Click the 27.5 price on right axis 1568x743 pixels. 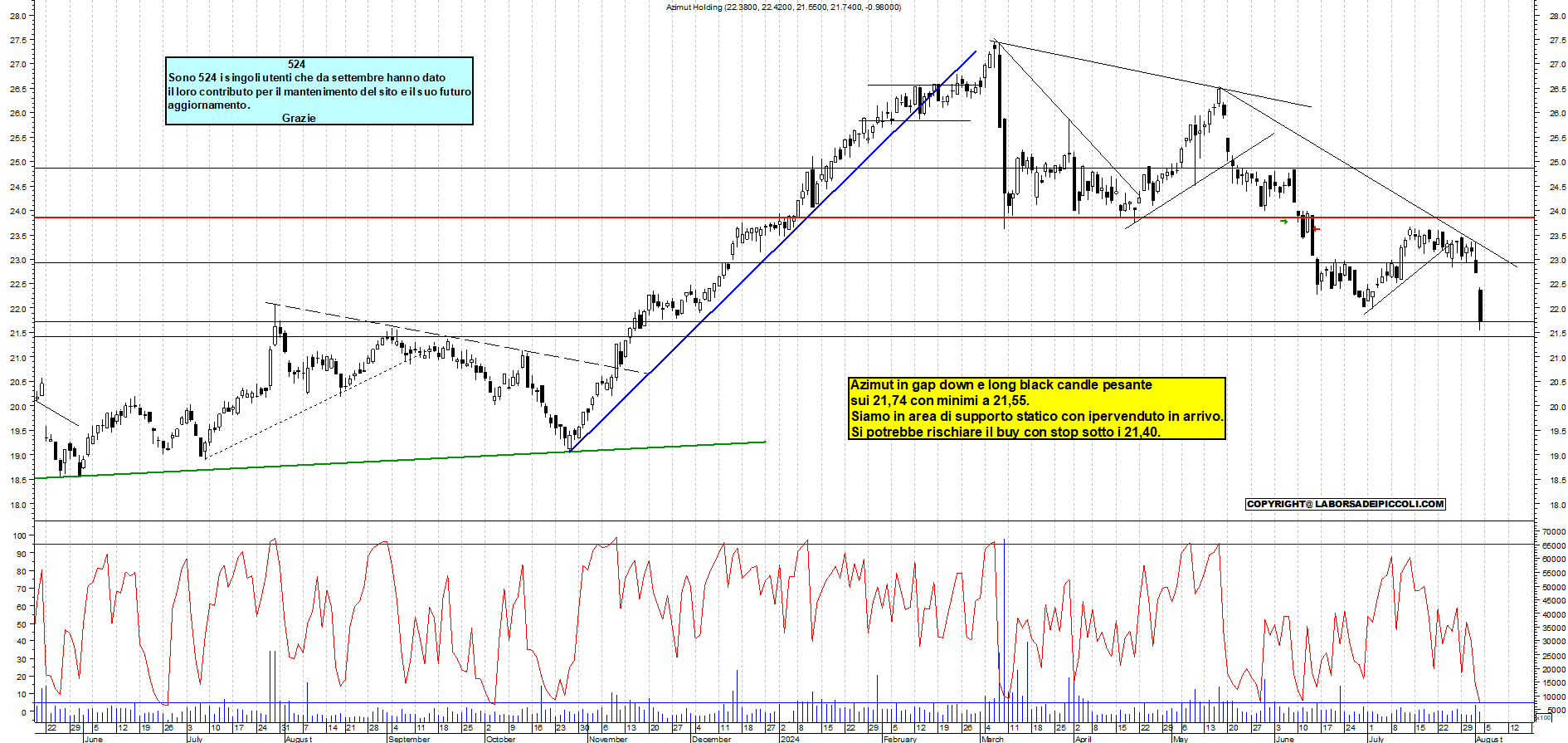tap(1556, 41)
